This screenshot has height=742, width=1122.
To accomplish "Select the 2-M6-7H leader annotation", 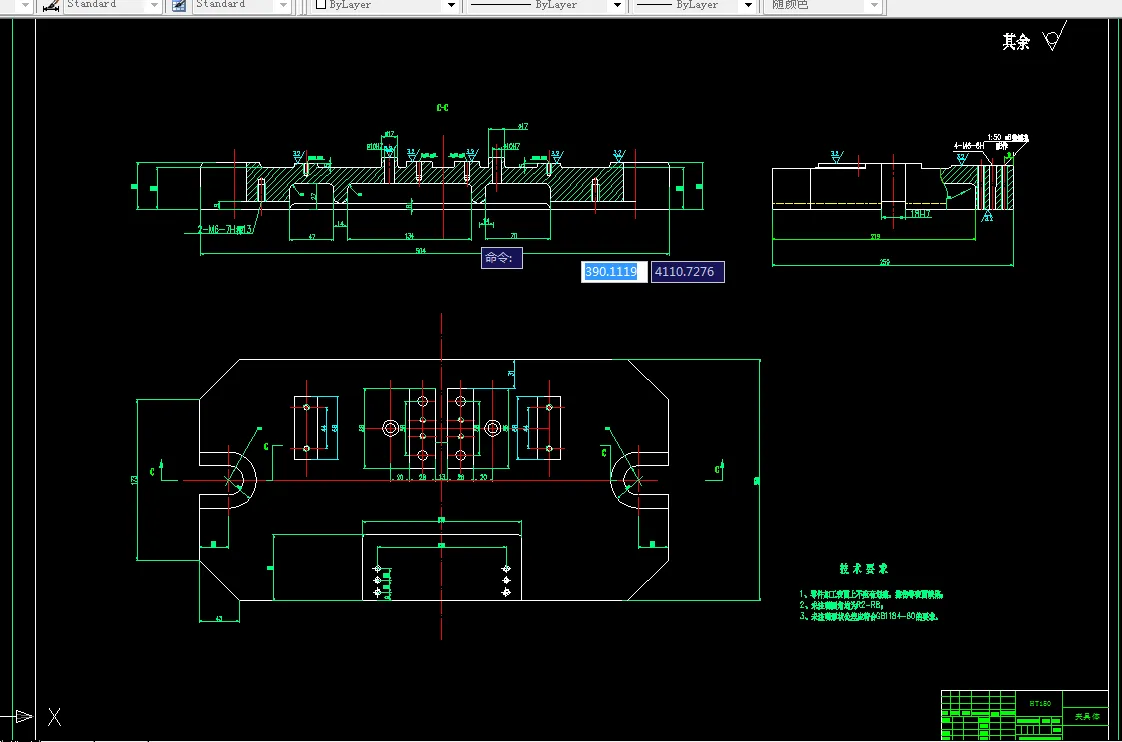I will (225, 230).
